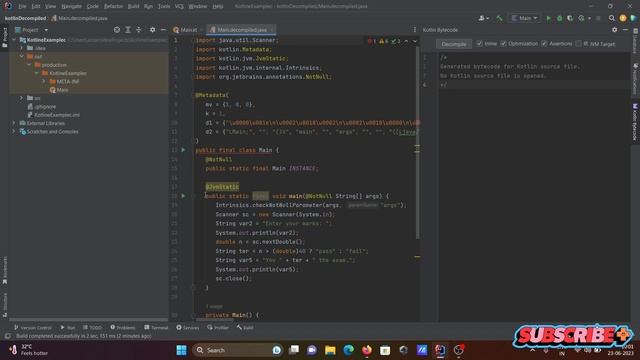Open Project panel gear options

[x=152, y=30]
